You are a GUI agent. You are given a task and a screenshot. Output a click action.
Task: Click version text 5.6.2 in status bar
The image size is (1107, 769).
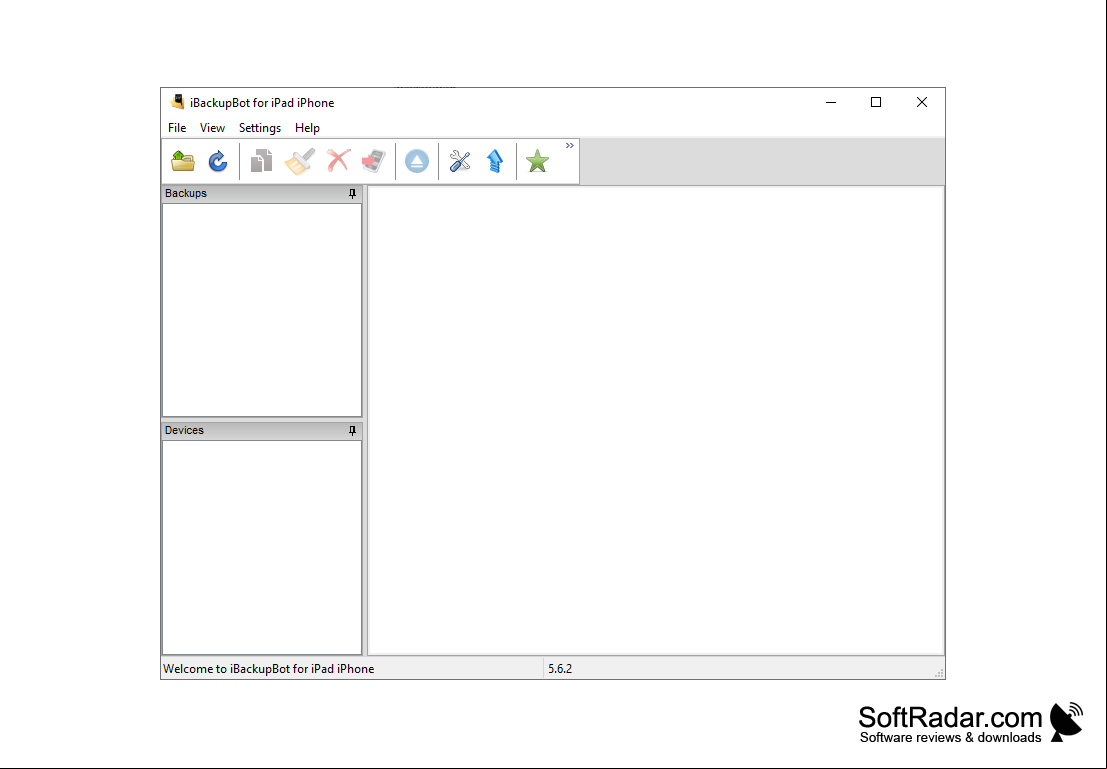click(560, 669)
